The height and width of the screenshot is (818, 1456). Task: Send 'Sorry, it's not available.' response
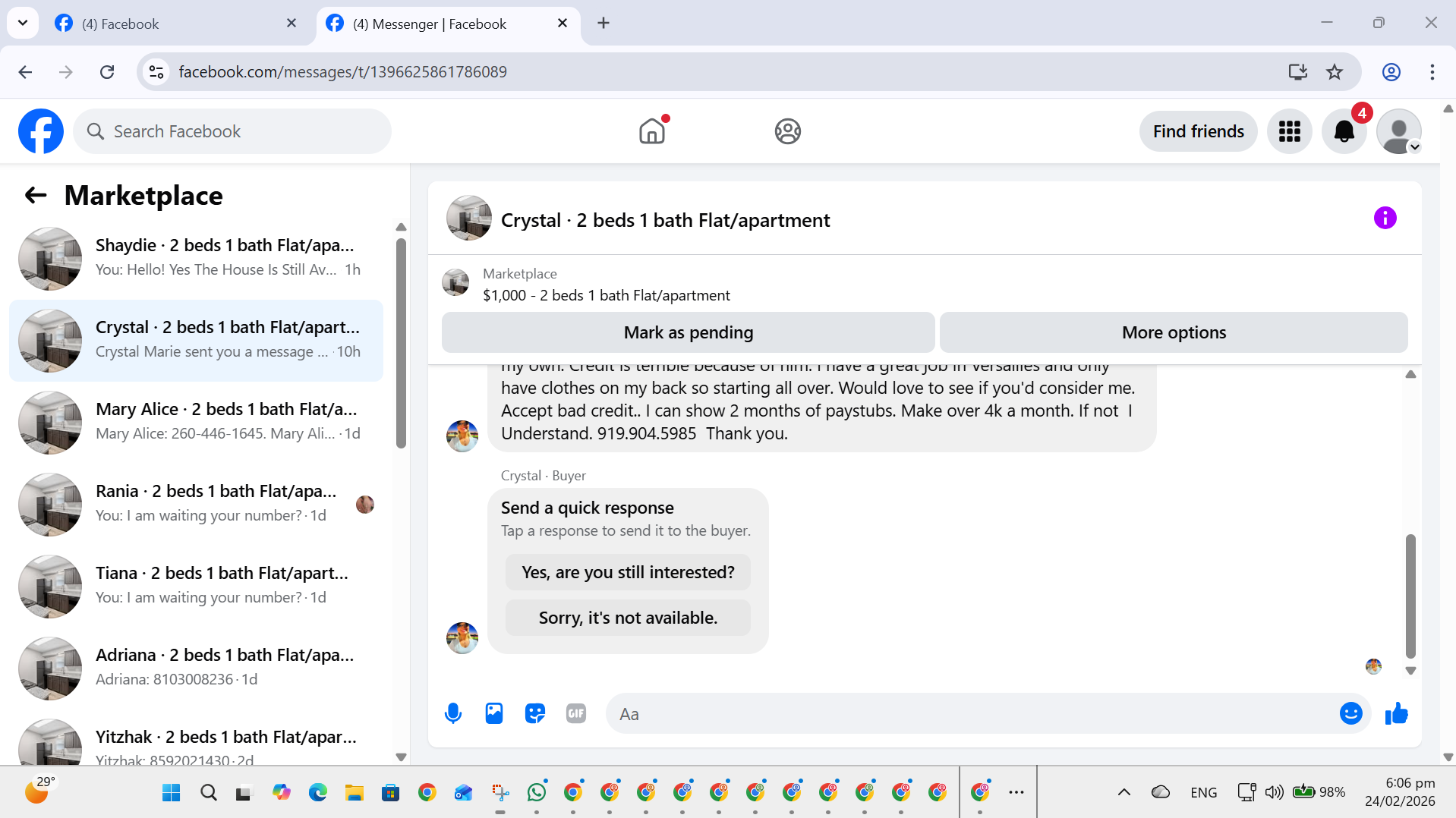click(628, 618)
